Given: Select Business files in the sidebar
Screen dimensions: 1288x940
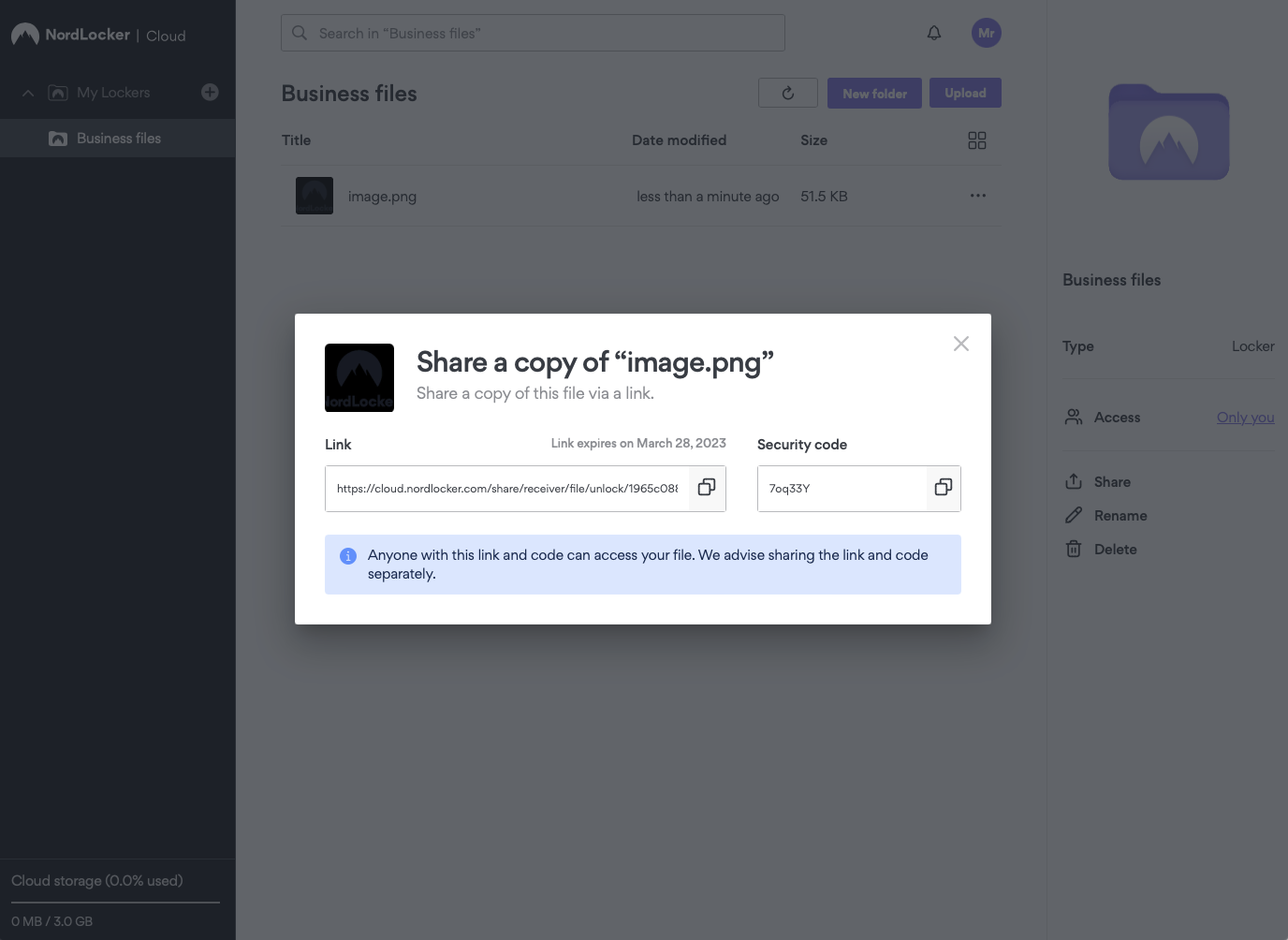Looking at the screenshot, I should (x=118, y=138).
